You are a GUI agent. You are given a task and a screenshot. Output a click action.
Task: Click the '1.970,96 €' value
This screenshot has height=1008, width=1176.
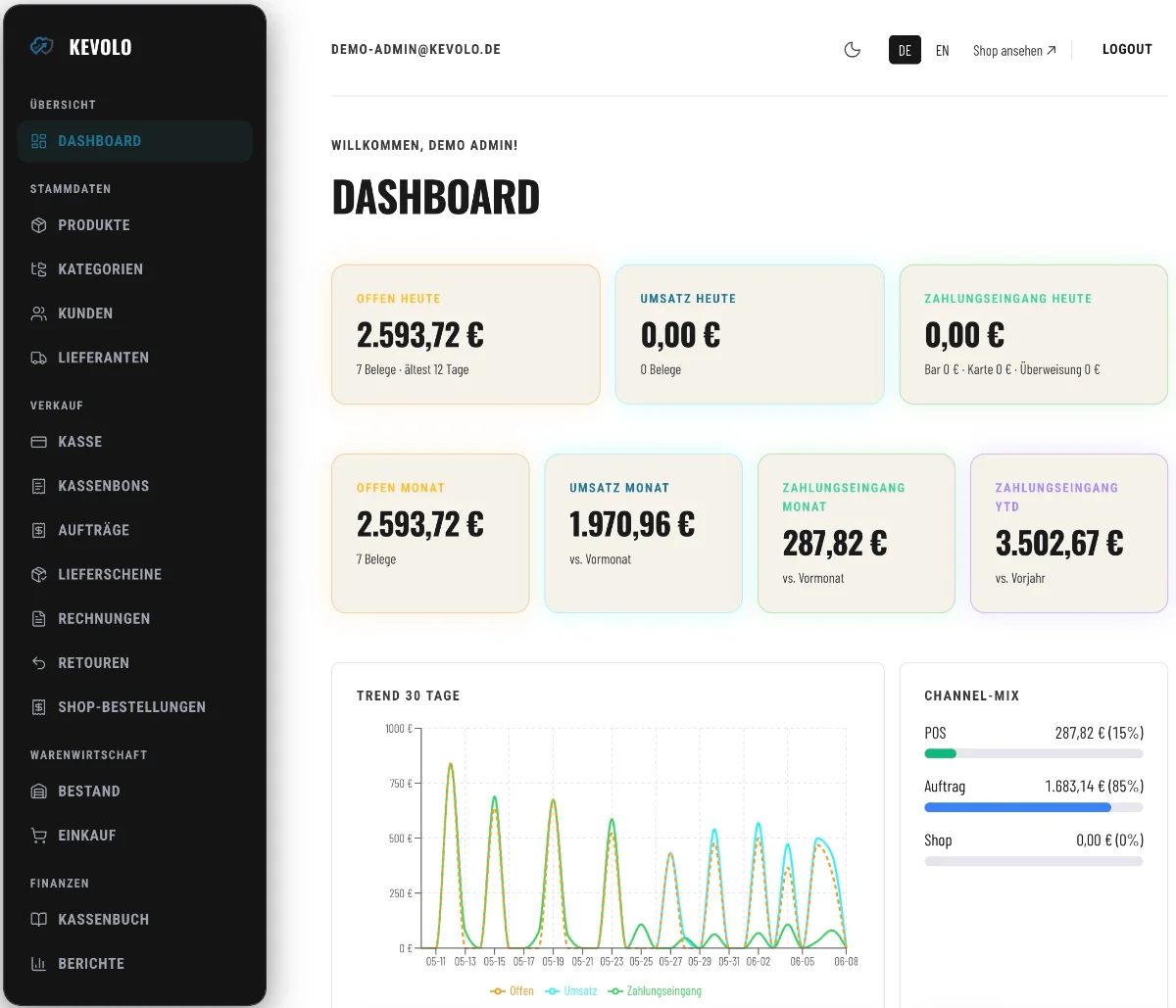click(x=632, y=525)
